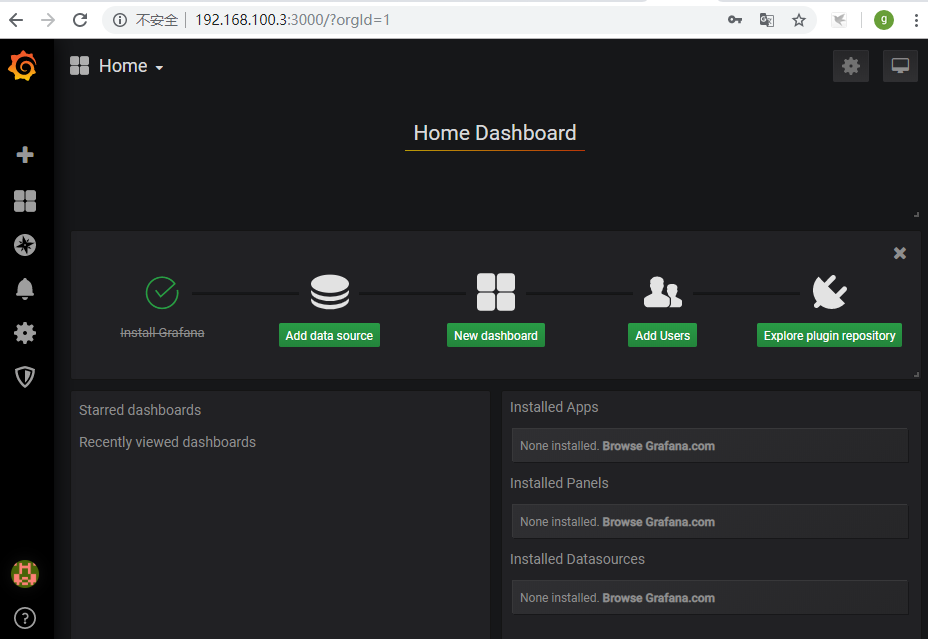This screenshot has height=639, width=928.
Task: Click the Install Grafana strikethrough text
Action: click(162, 333)
